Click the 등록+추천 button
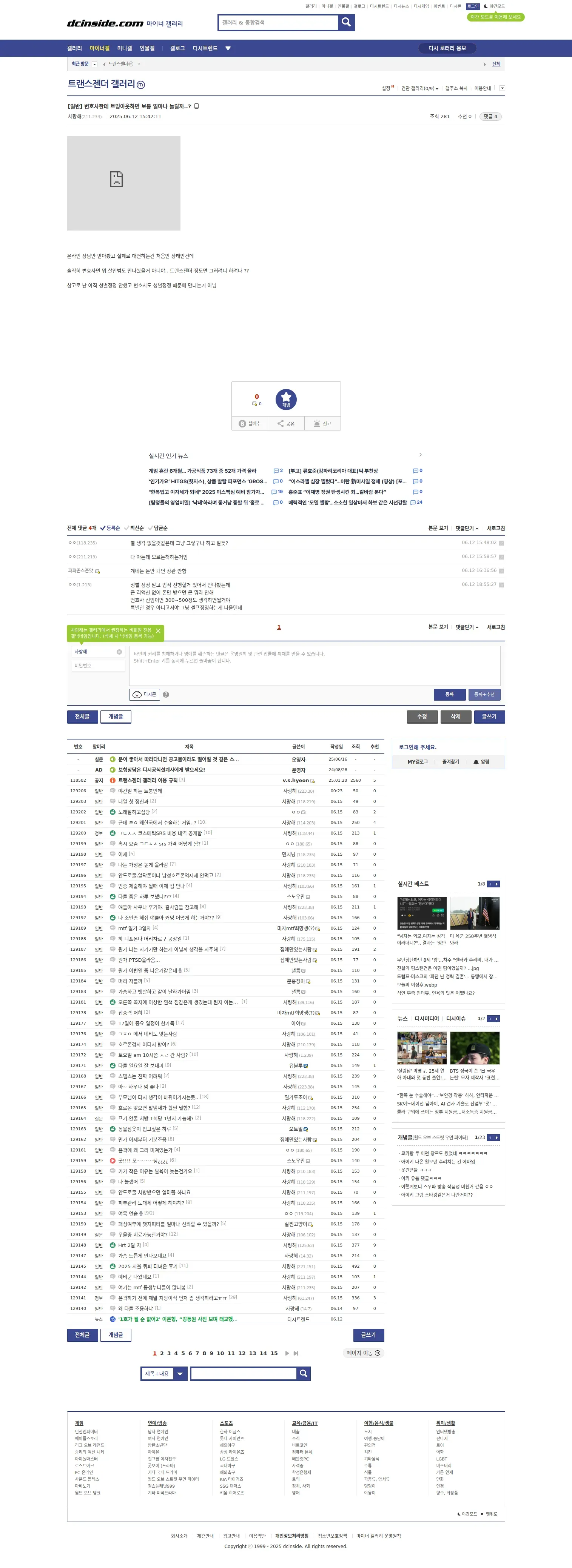Image resolution: width=572 pixels, height=1568 pixels. [484, 695]
